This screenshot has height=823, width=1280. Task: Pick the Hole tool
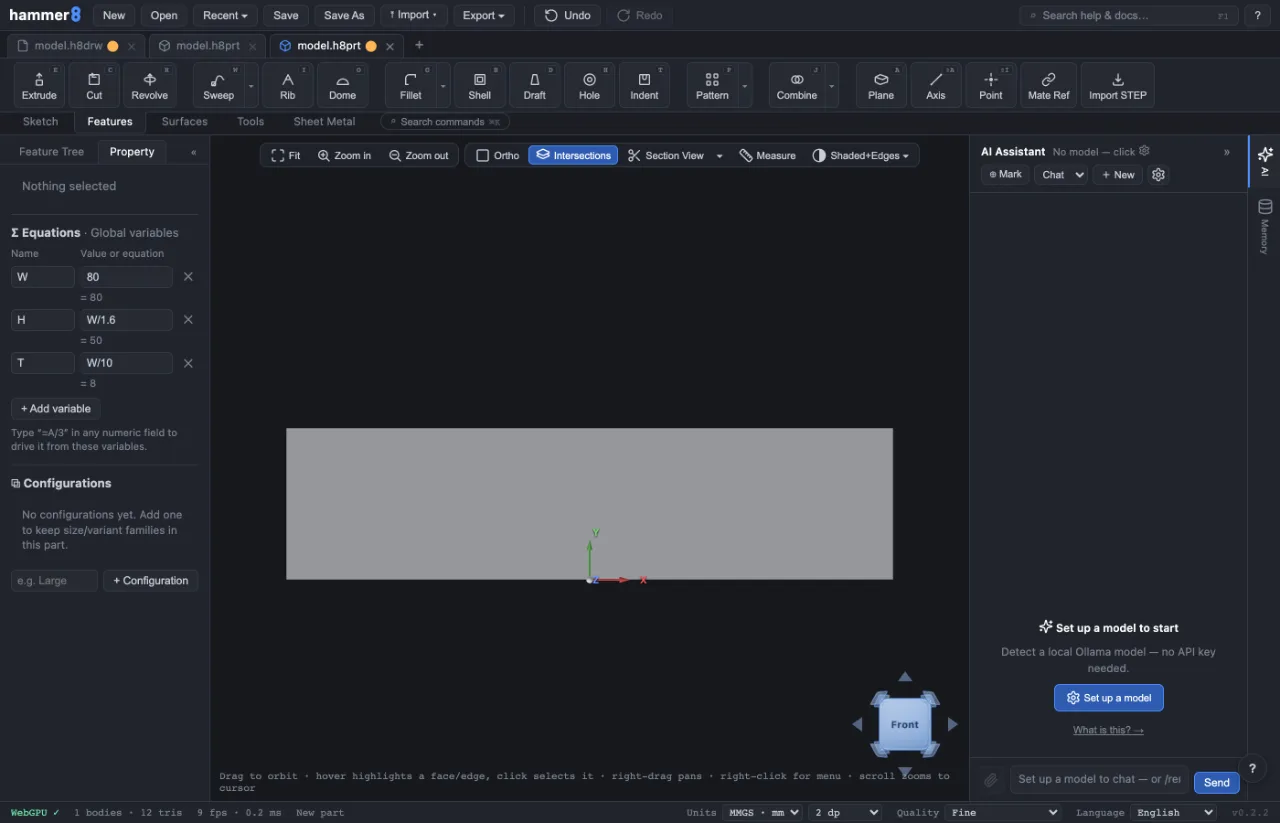point(589,85)
